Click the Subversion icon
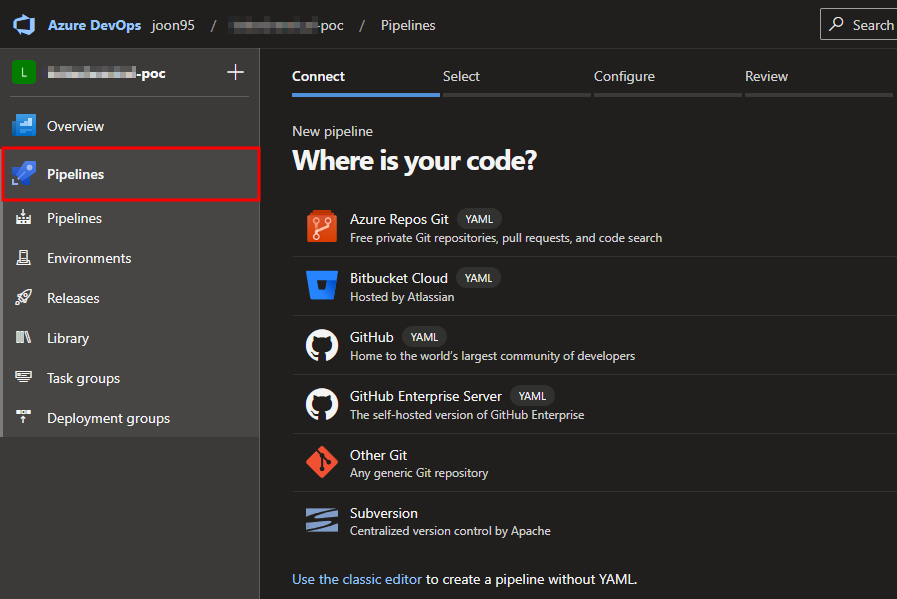 tap(322, 520)
